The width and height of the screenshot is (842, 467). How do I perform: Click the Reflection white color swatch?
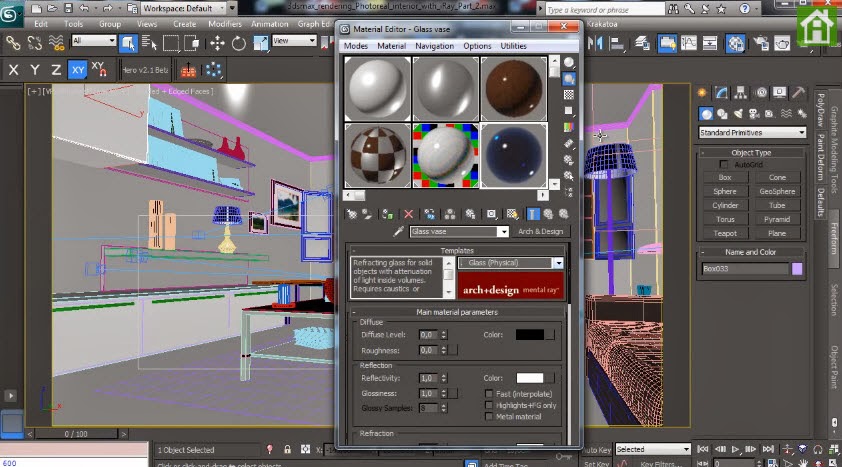pos(530,378)
